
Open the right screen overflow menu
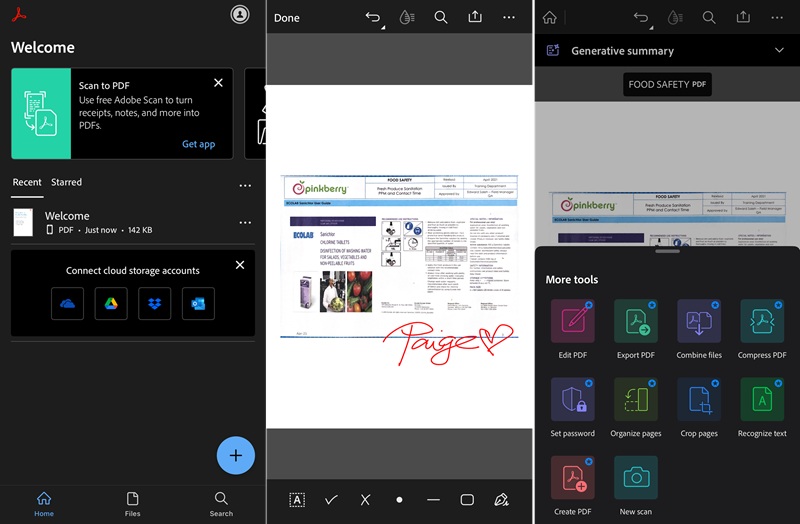coord(777,17)
